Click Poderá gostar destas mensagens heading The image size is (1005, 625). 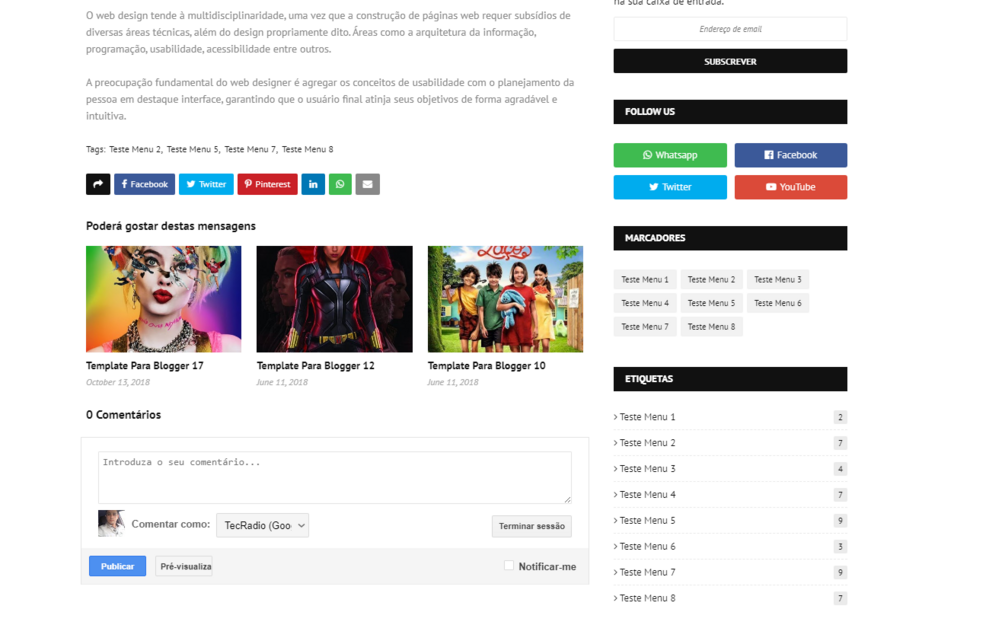click(171, 226)
